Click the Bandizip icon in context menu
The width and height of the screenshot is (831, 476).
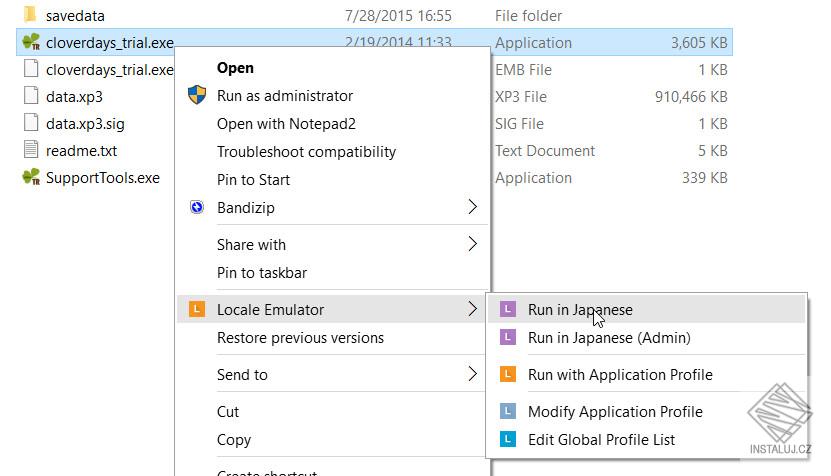(x=197, y=208)
